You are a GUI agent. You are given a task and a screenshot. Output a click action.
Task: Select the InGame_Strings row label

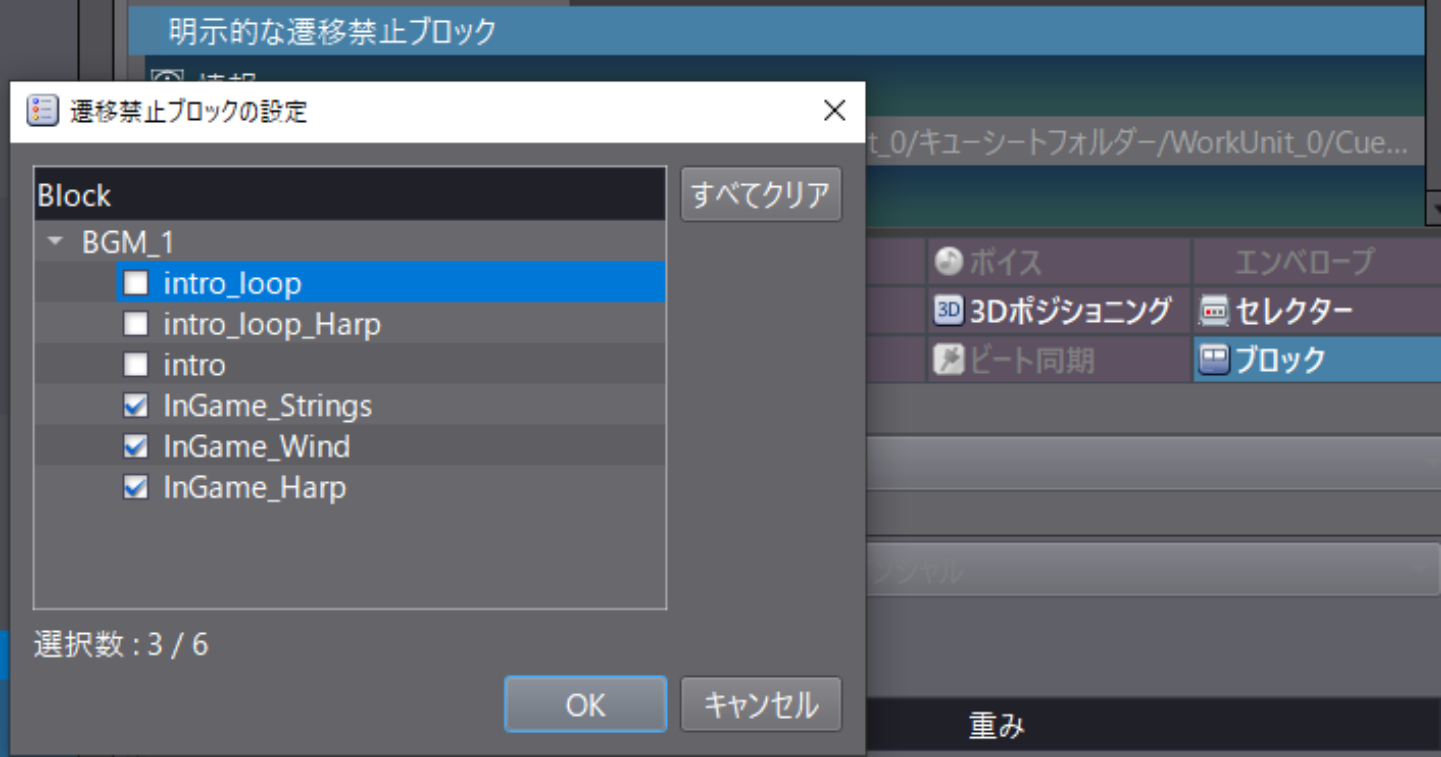point(267,406)
